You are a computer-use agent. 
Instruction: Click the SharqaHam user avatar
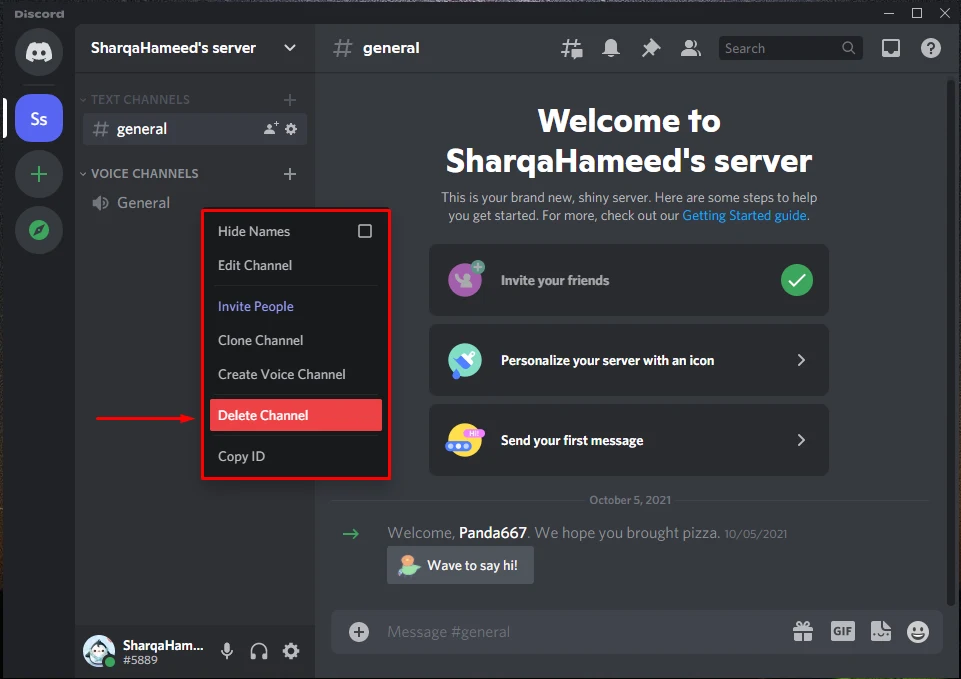click(99, 650)
